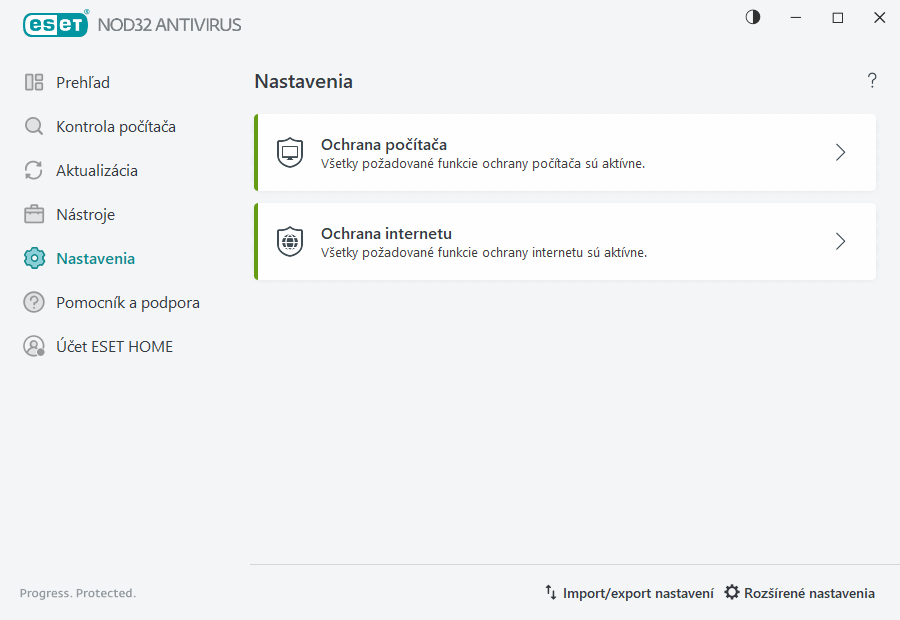Image resolution: width=900 pixels, height=620 pixels.
Task: Open Rozšírené nastavenia
Action: pyautogui.click(x=808, y=592)
